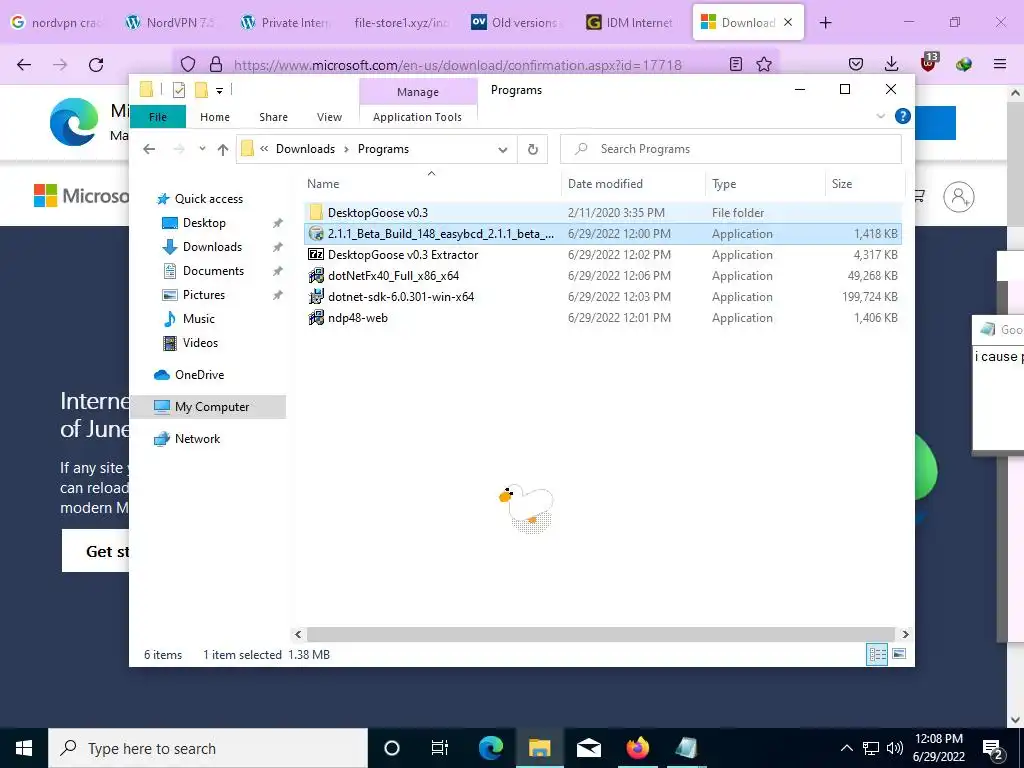Viewport: 1024px width, 768px height.
Task: Click the DesktopGoose v0.3 Extractor 7z icon
Action: tap(316, 255)
